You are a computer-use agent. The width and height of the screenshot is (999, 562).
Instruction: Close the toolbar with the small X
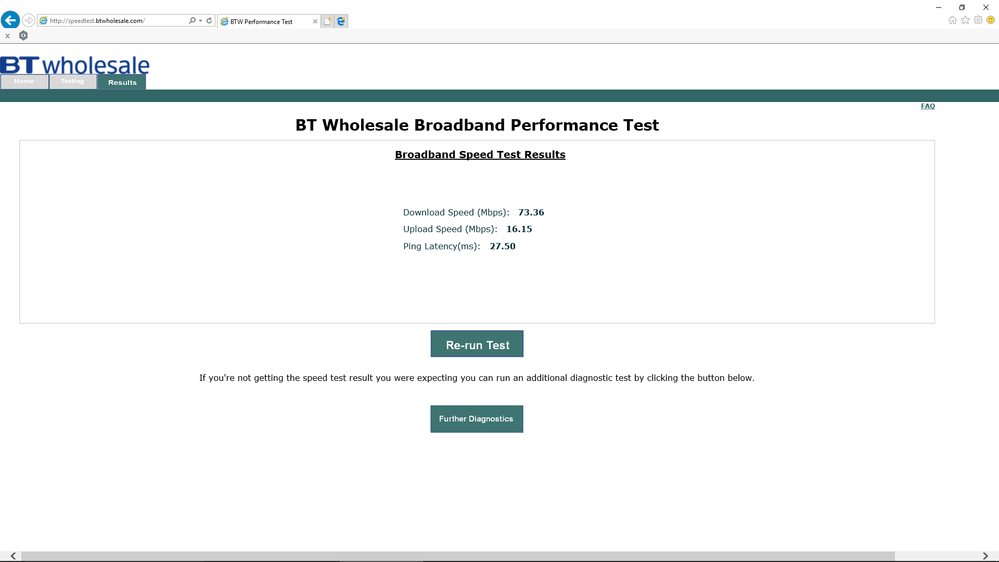8,36
